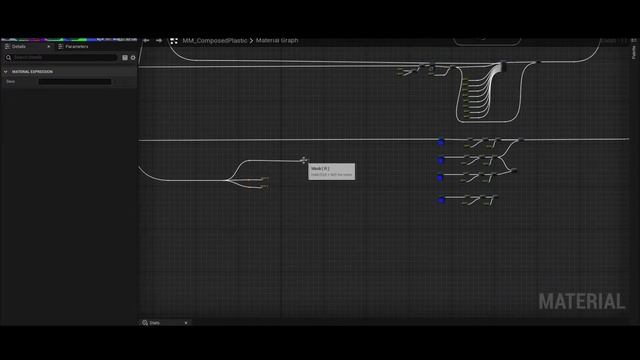The width and height of the screenshot is (640, 360).
Task: Select the third blue node from top
Action: coord(440,177)
